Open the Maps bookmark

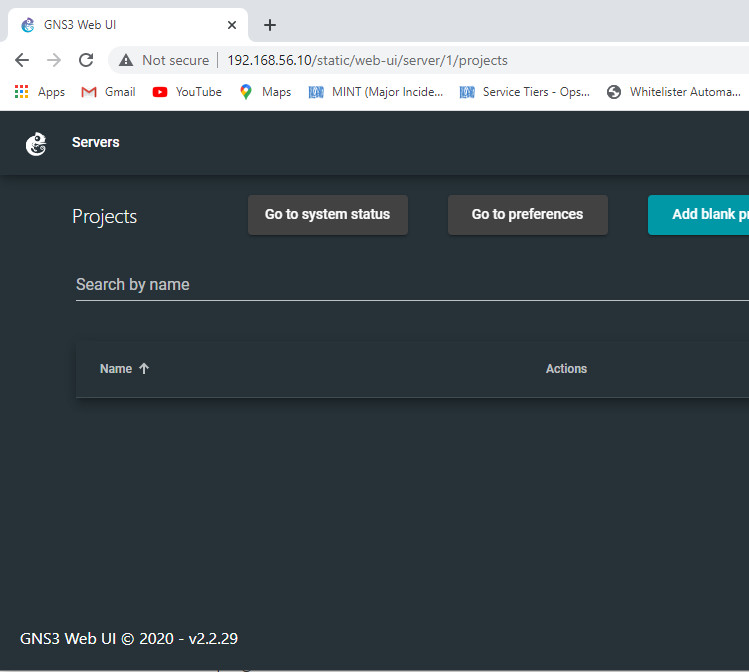click(266, 92)
